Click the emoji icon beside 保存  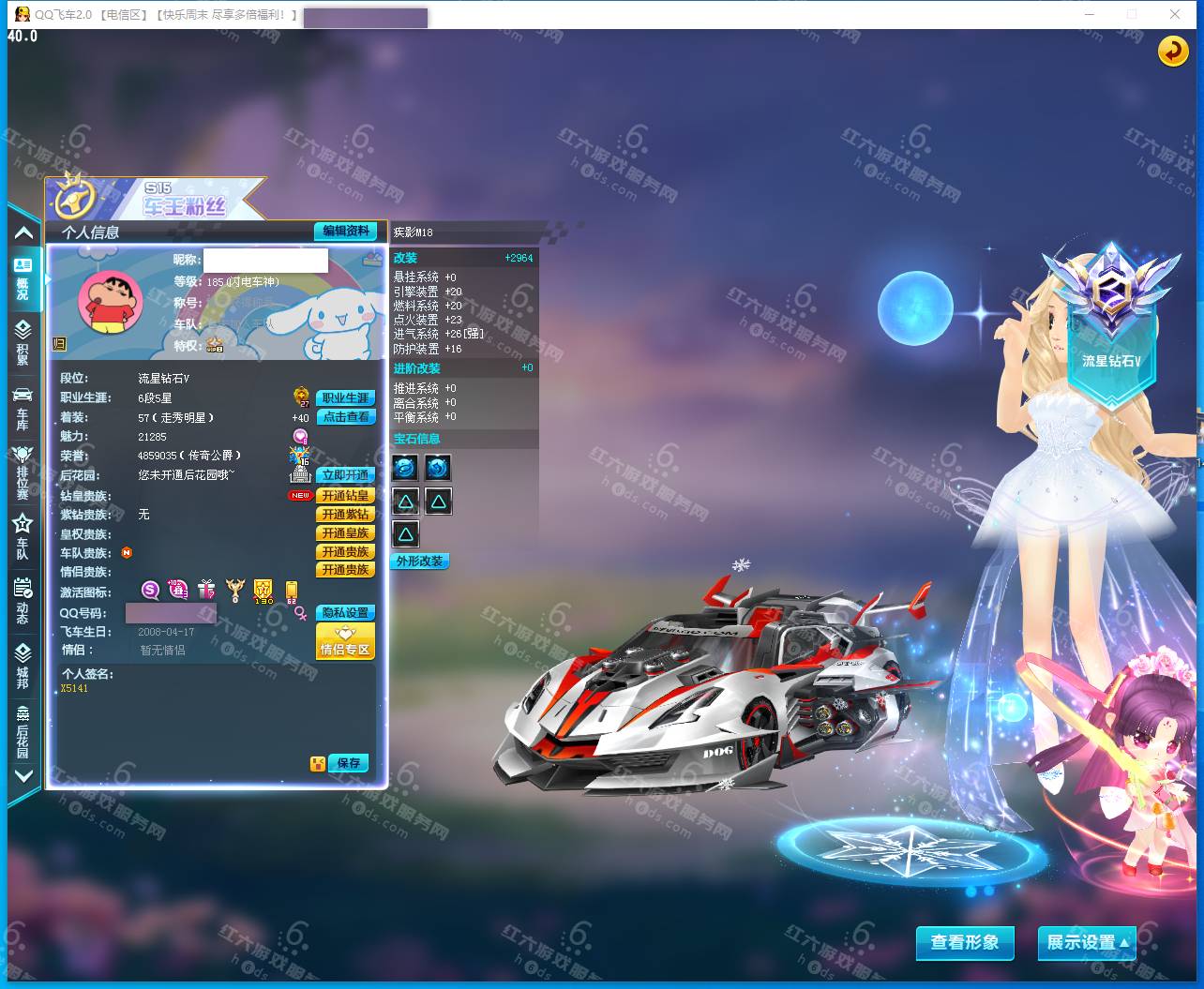(318, 763)
